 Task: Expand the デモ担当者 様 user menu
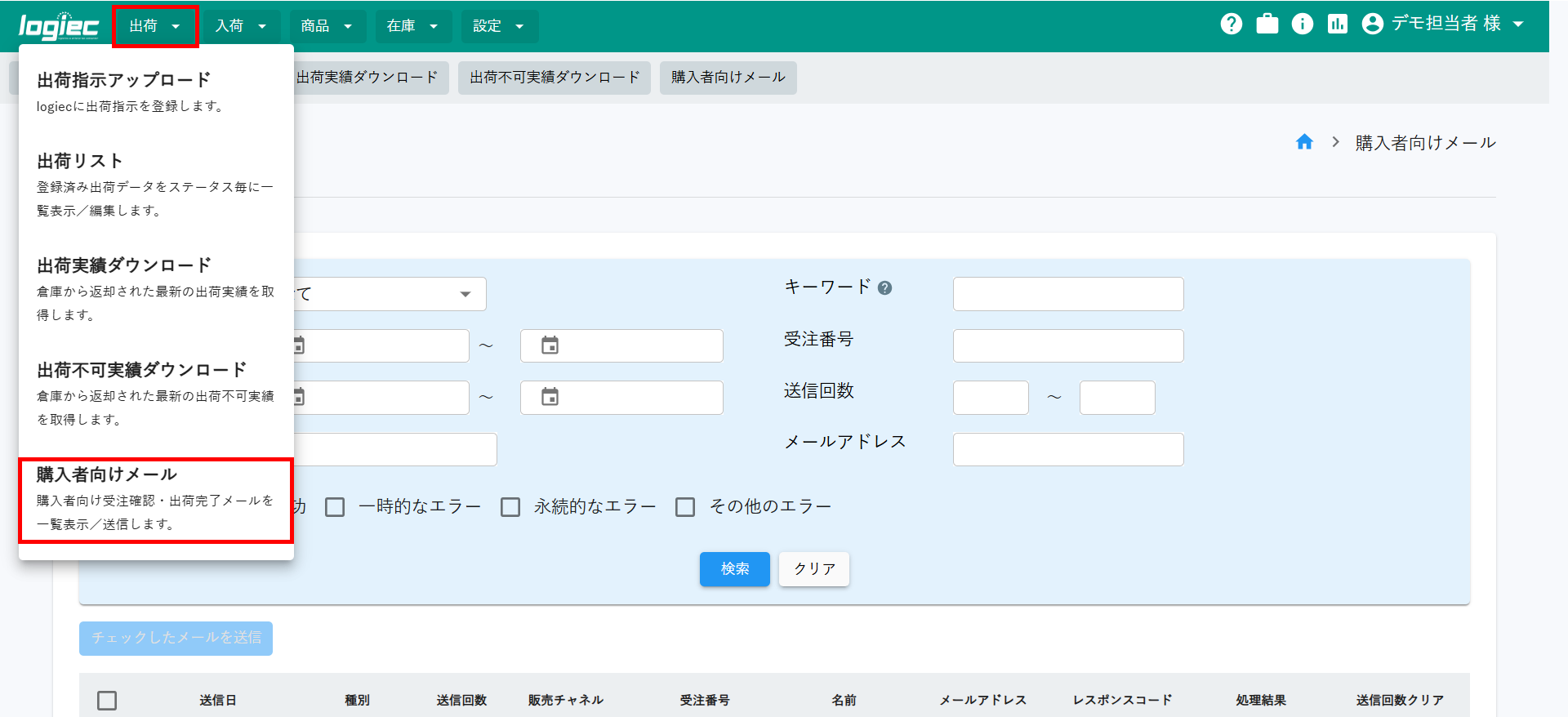pyautogui.click(x=1444, y=24)
